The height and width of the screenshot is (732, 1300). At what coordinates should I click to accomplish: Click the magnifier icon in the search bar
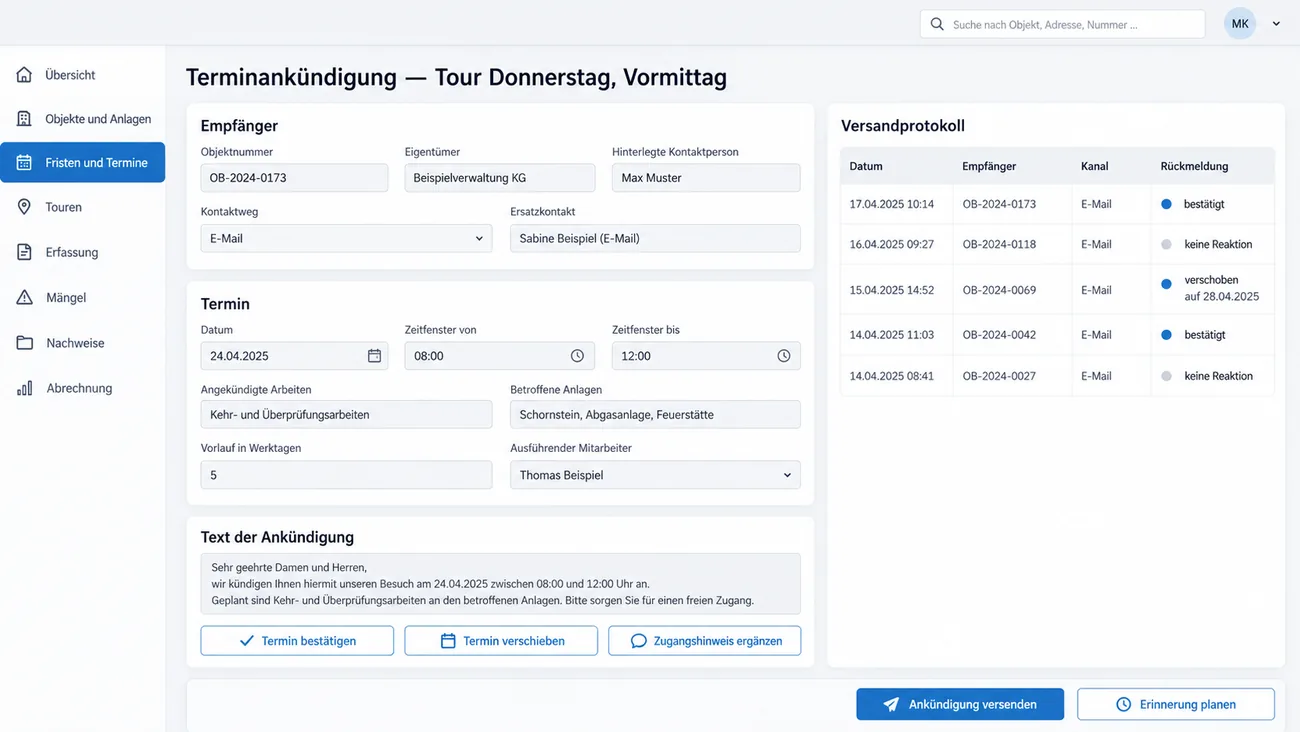coord(937,24)
